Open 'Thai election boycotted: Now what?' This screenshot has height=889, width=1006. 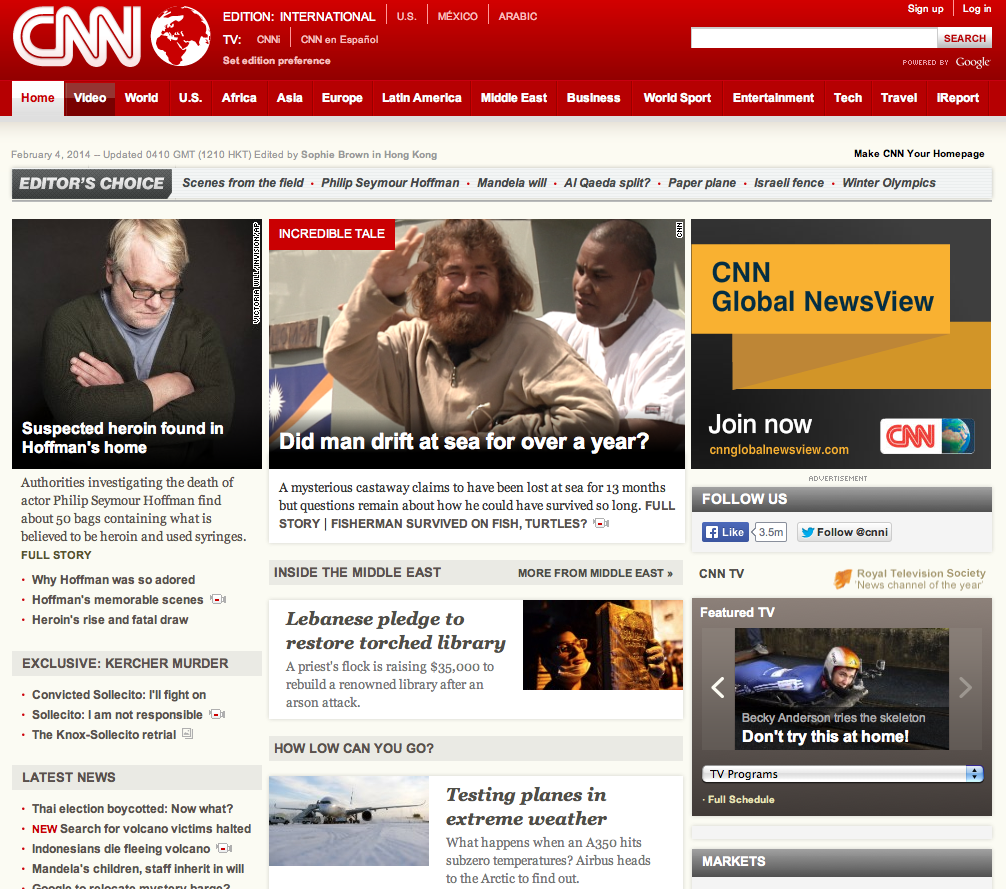pyautogui.click(x=132, y=809)
